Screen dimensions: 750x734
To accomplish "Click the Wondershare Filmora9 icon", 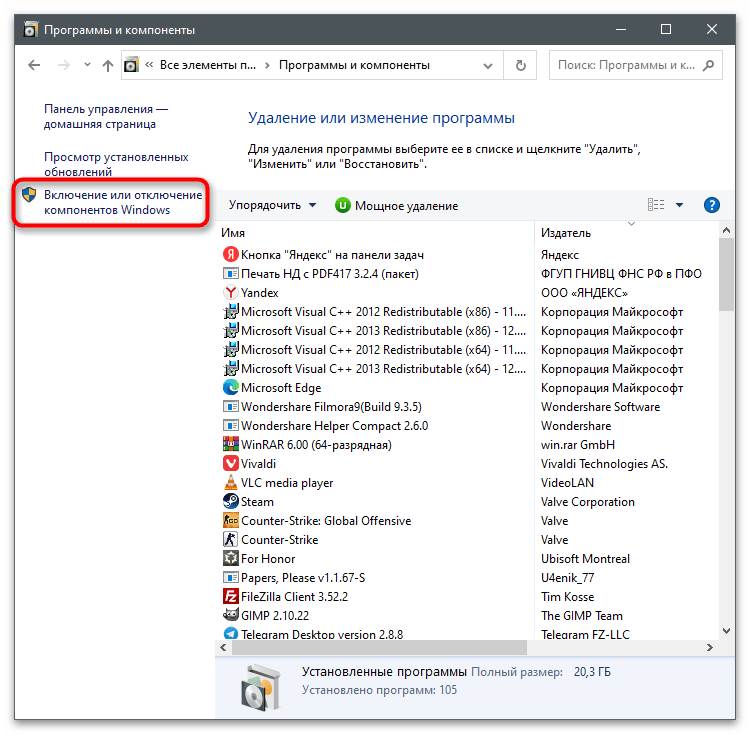I will point(231,406).
